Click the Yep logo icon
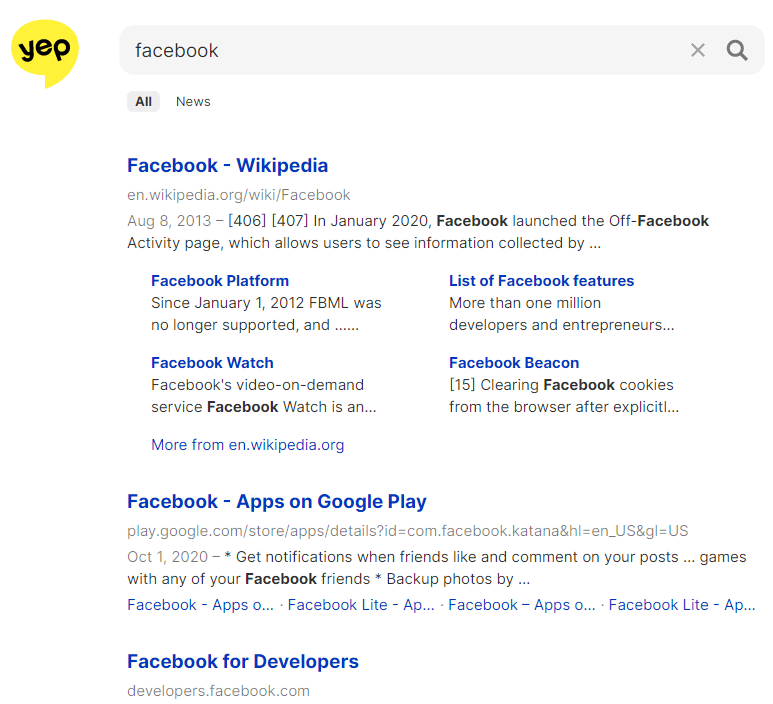773x704 pixels. (45, 53)
